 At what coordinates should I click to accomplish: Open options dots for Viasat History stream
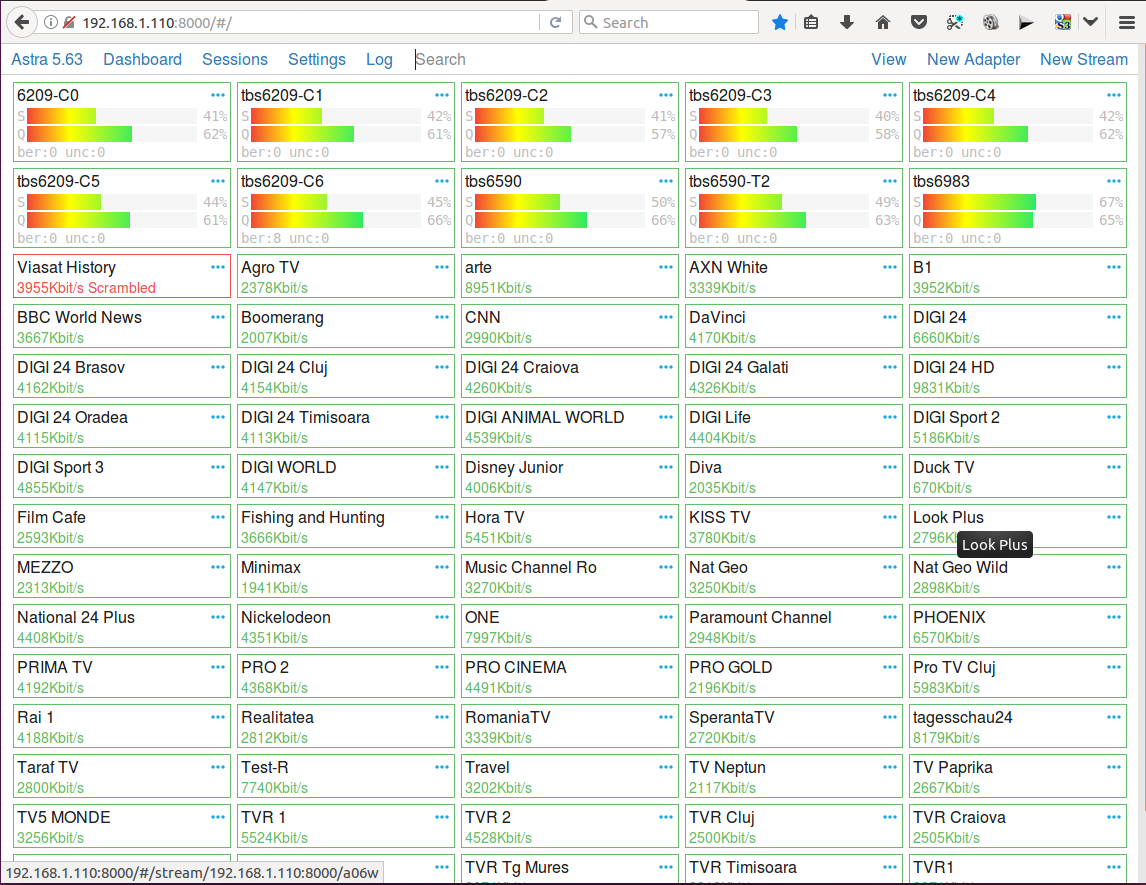pos(218,267)
